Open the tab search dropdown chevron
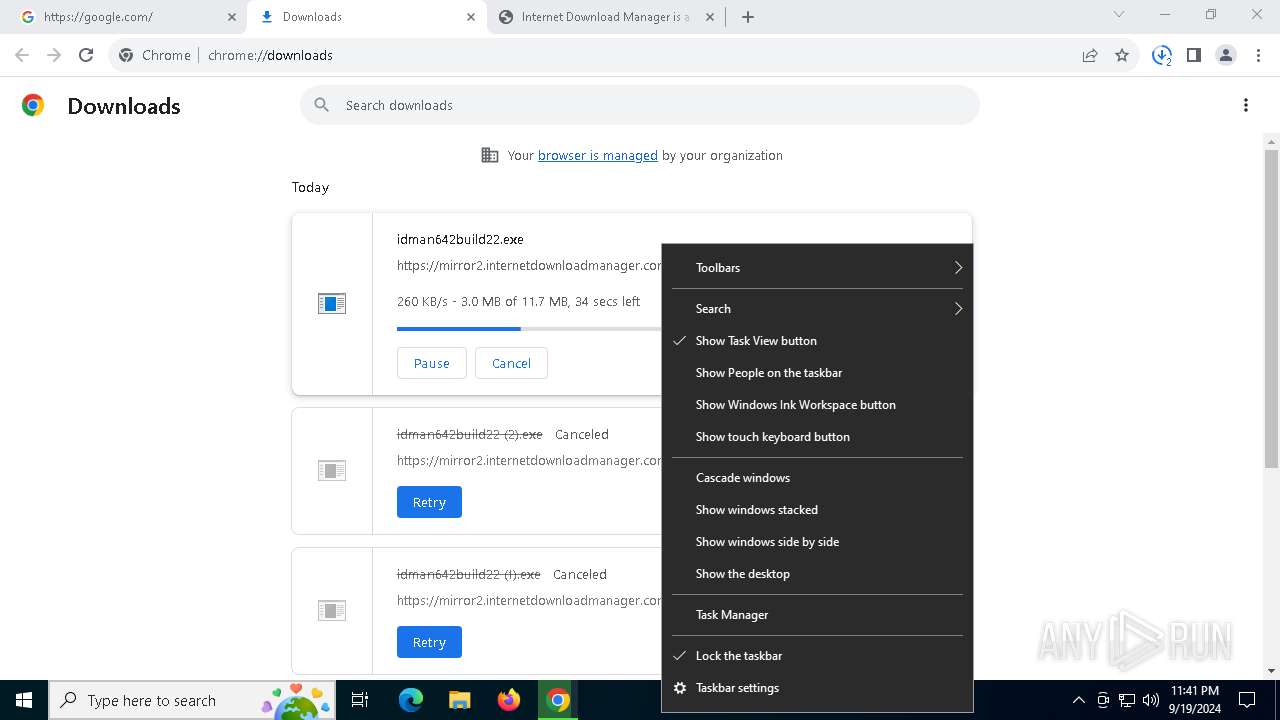 1119,14
